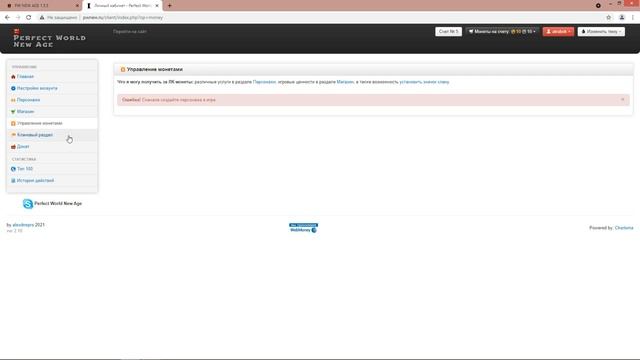This screenshot has width=640, height=360.
Task: Switch to the PW NEW AGE 1.5.1 tab
Action: pyautogui.click(x=41, y=6)
